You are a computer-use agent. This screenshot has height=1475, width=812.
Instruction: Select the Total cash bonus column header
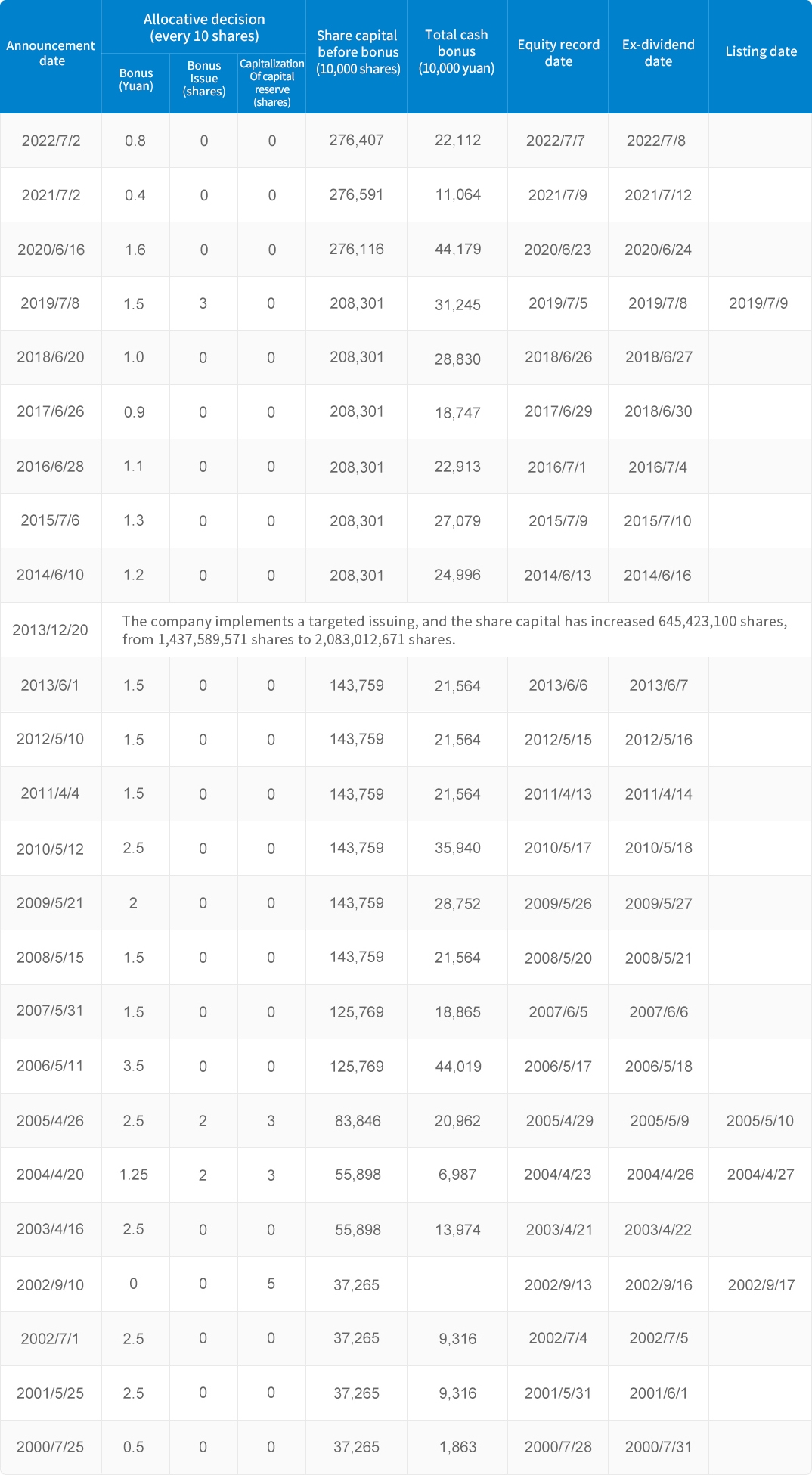tap(457, 51)
